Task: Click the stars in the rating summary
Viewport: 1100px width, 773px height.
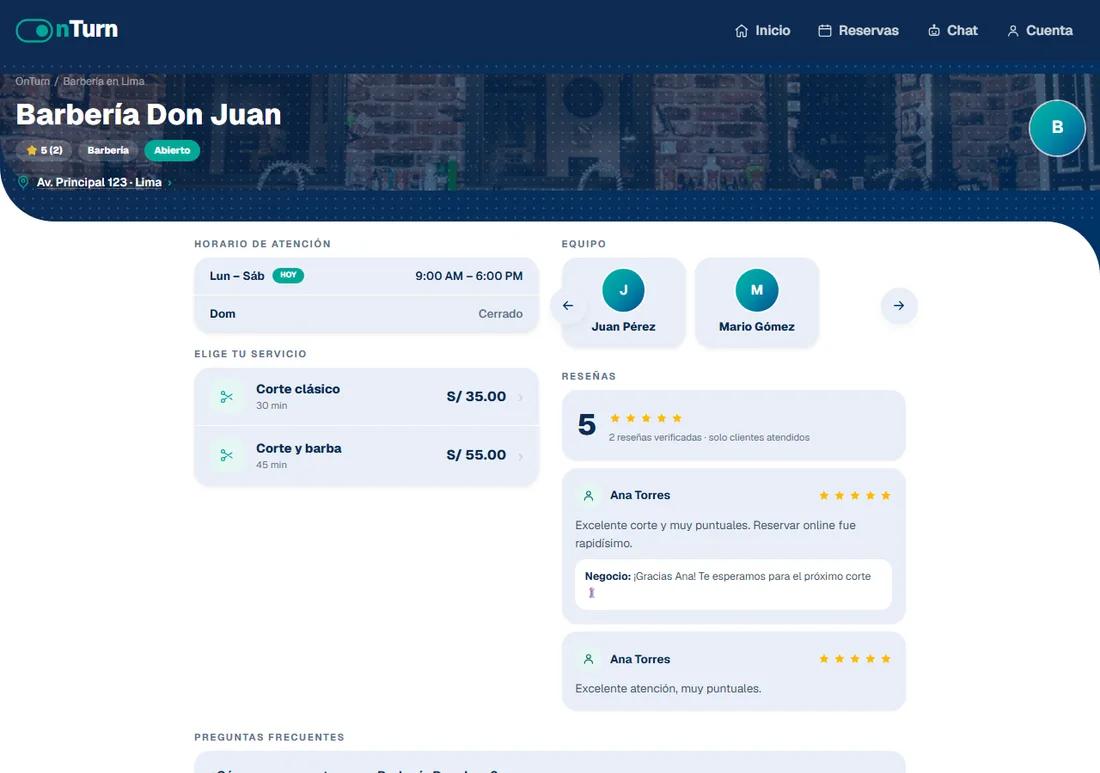Action: pos(645,419)
